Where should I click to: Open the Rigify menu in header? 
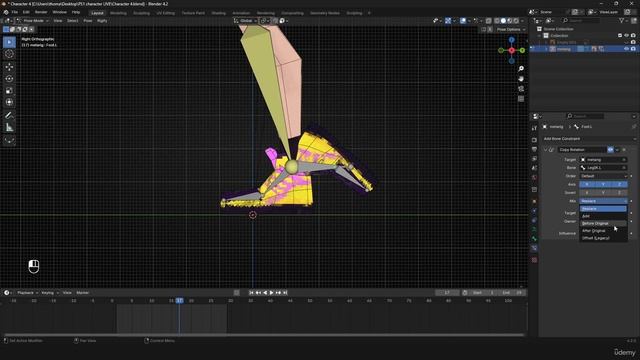(x=102, y=20)
